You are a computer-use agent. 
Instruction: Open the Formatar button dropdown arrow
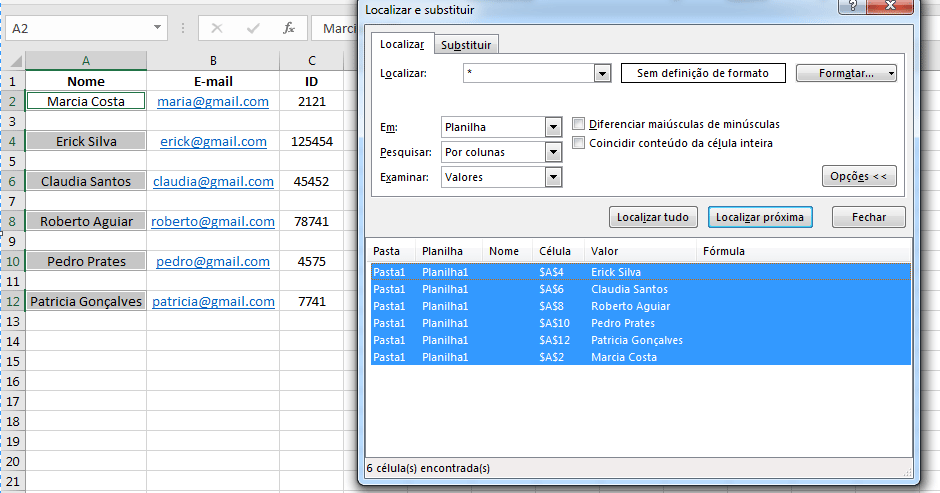point(890,73)
